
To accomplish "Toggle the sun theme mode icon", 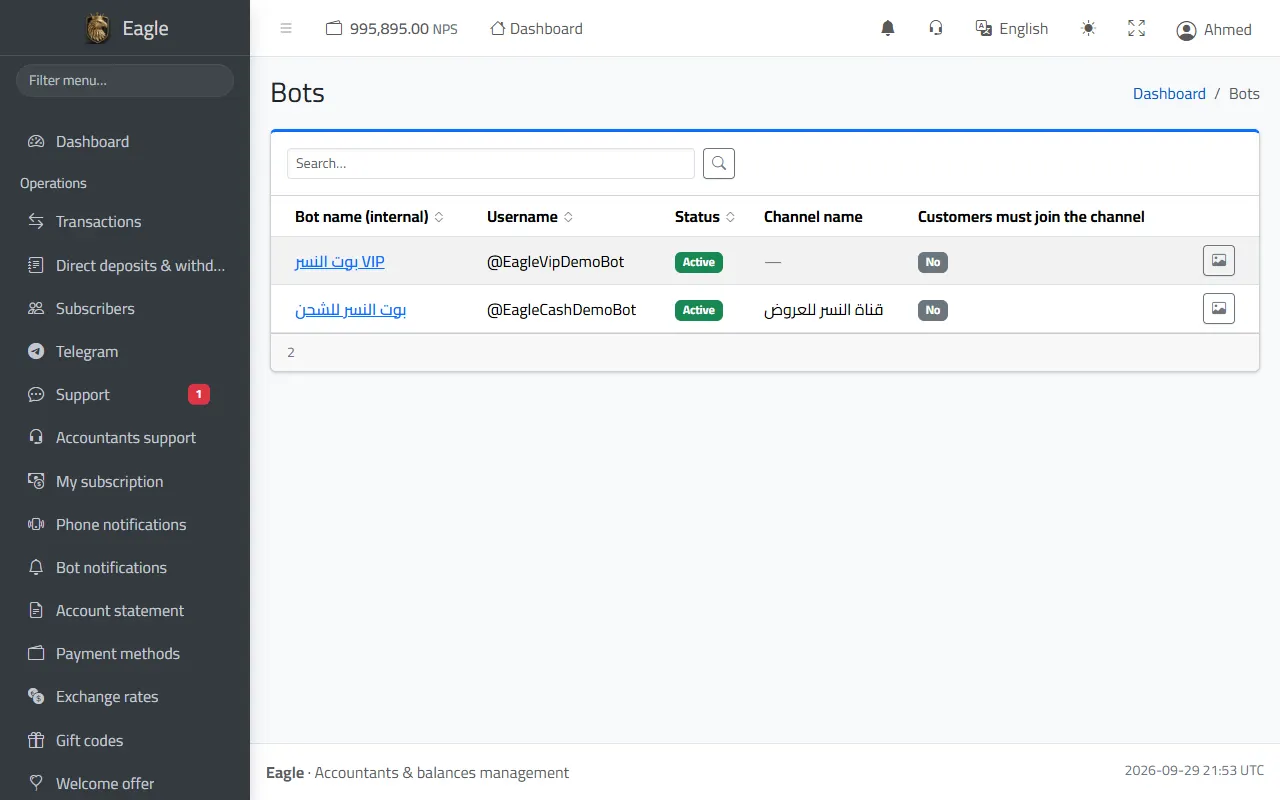I will coord(1089,29).
